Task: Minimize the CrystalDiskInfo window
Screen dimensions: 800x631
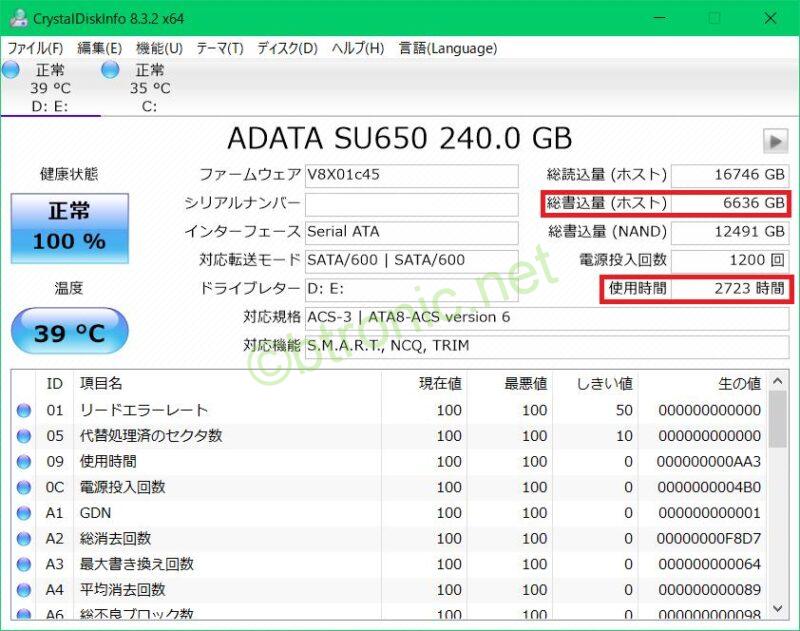Action: (660, 18)
